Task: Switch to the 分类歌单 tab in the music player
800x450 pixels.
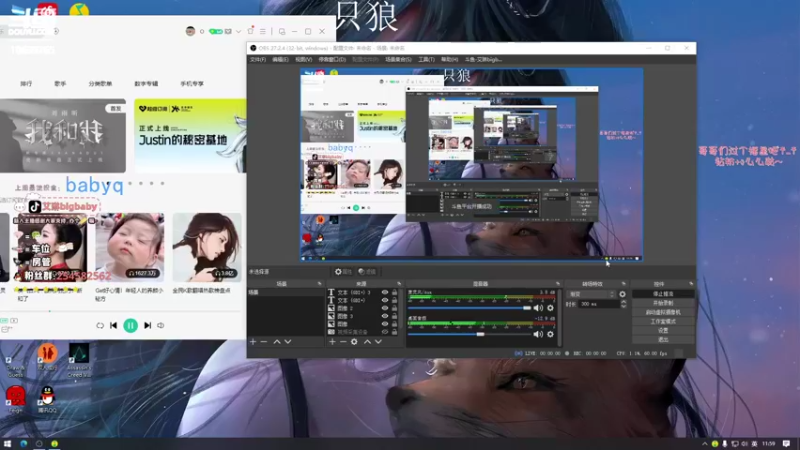Action: [100, 84]
